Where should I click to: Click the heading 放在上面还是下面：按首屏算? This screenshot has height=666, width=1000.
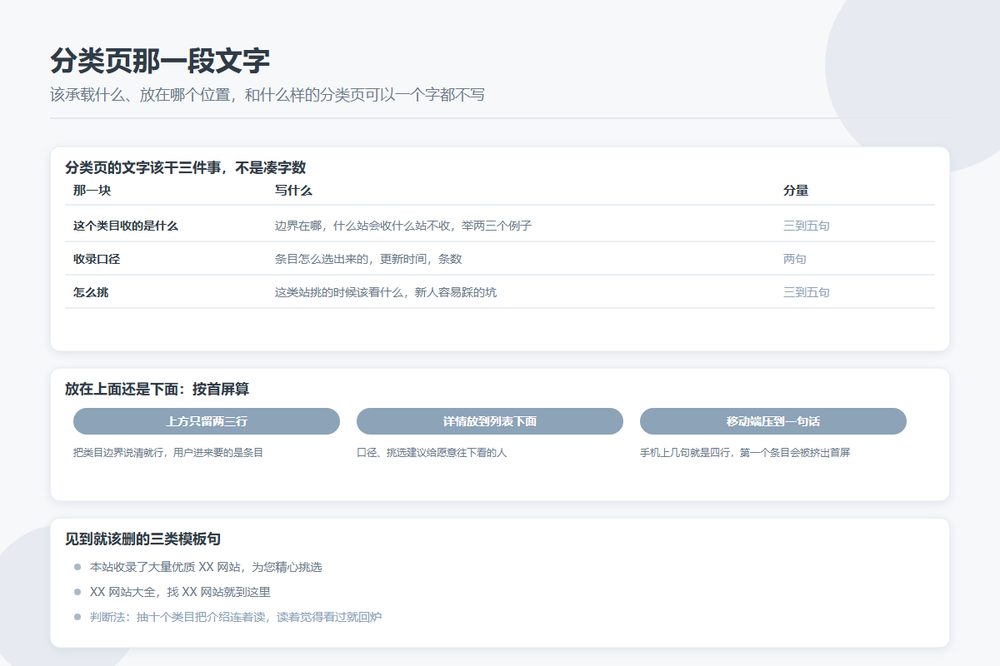(157, 389)
